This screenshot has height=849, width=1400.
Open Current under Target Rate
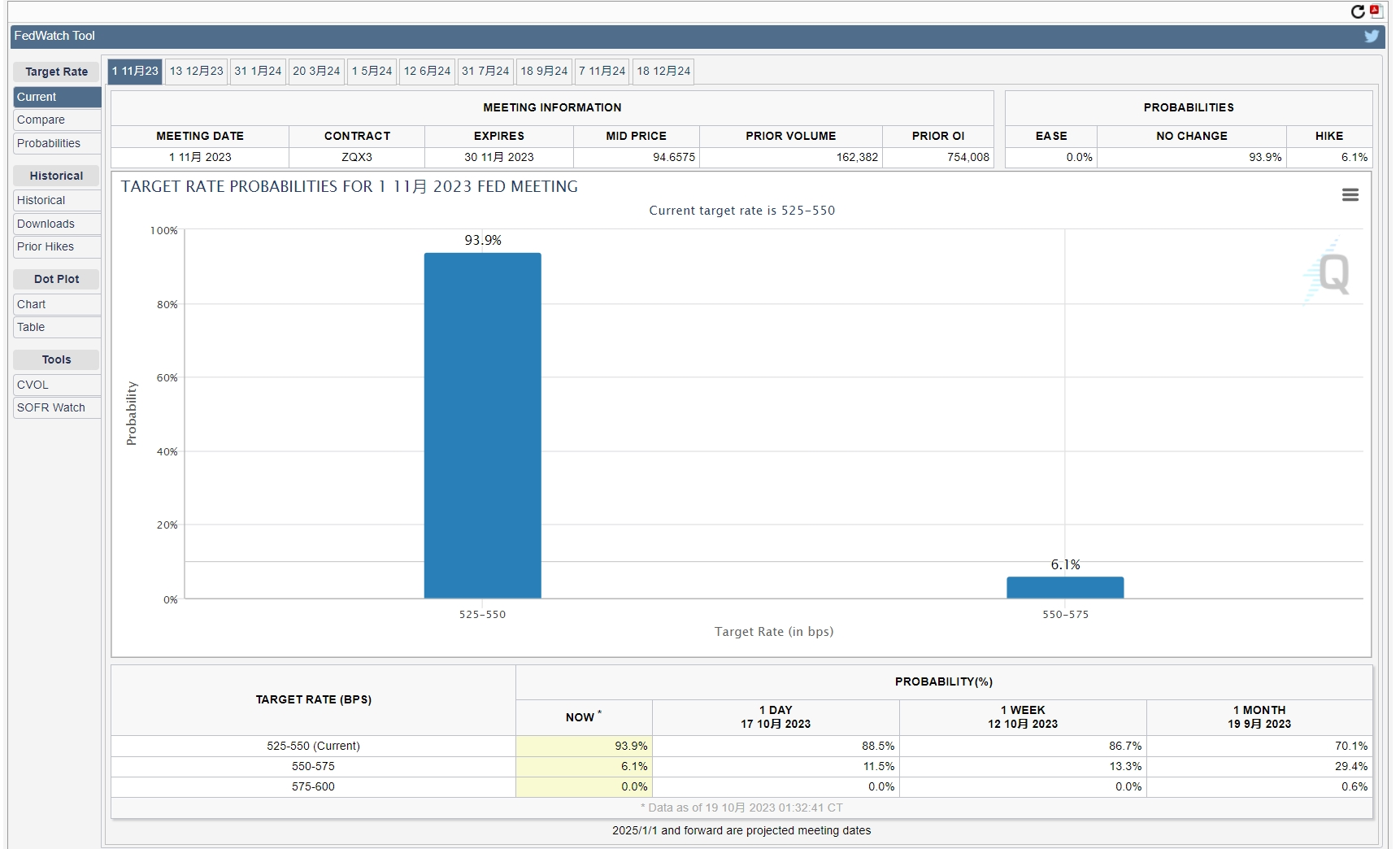coord(57,97)
